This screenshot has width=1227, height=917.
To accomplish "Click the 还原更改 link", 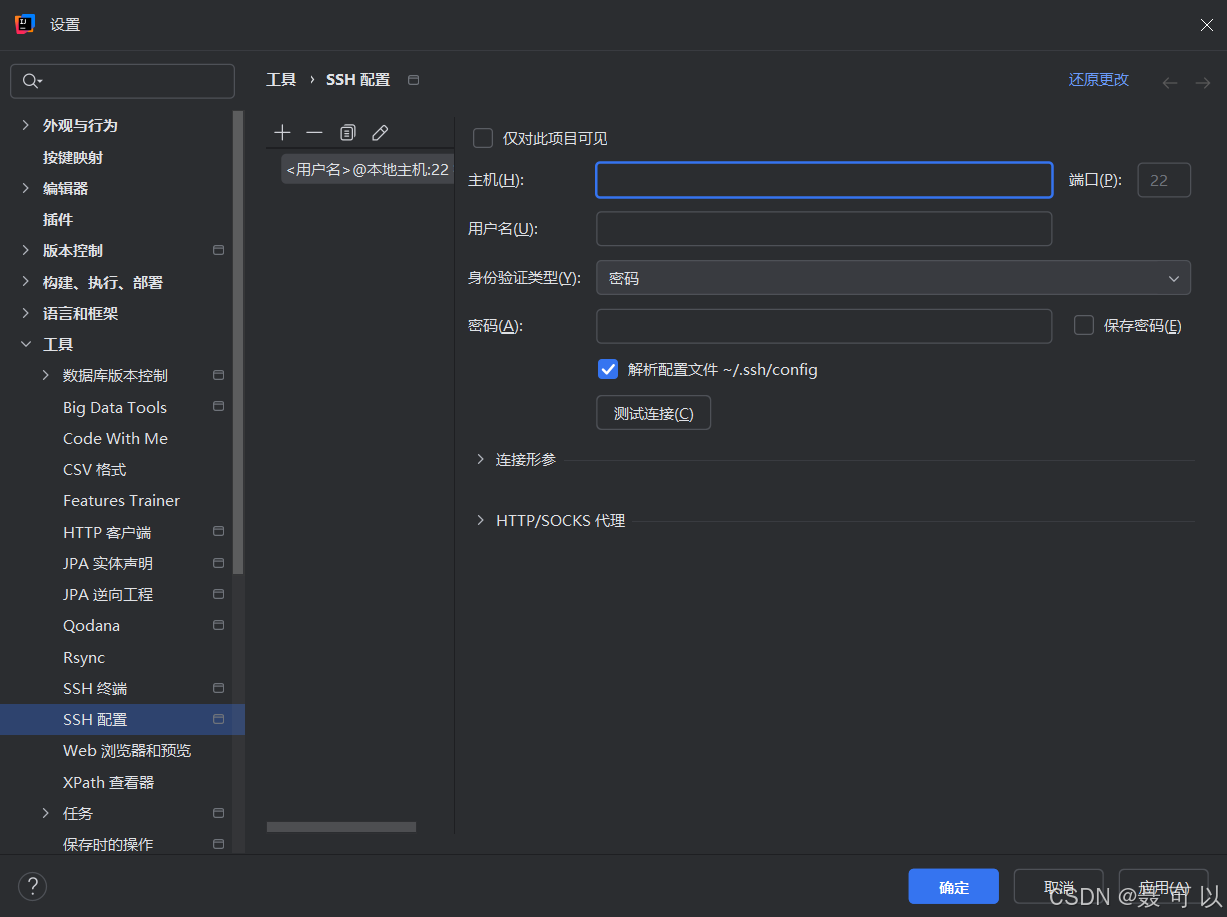I will click(x=1098, y=80).
